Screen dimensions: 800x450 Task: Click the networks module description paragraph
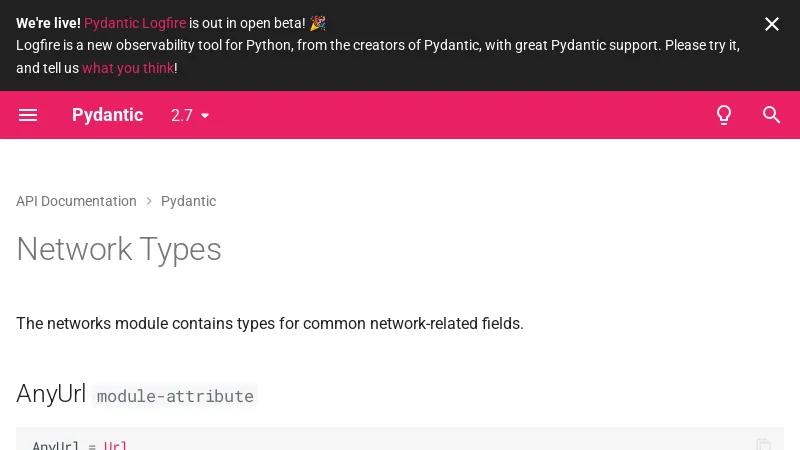pyautogui.click(x=270, y=323)
